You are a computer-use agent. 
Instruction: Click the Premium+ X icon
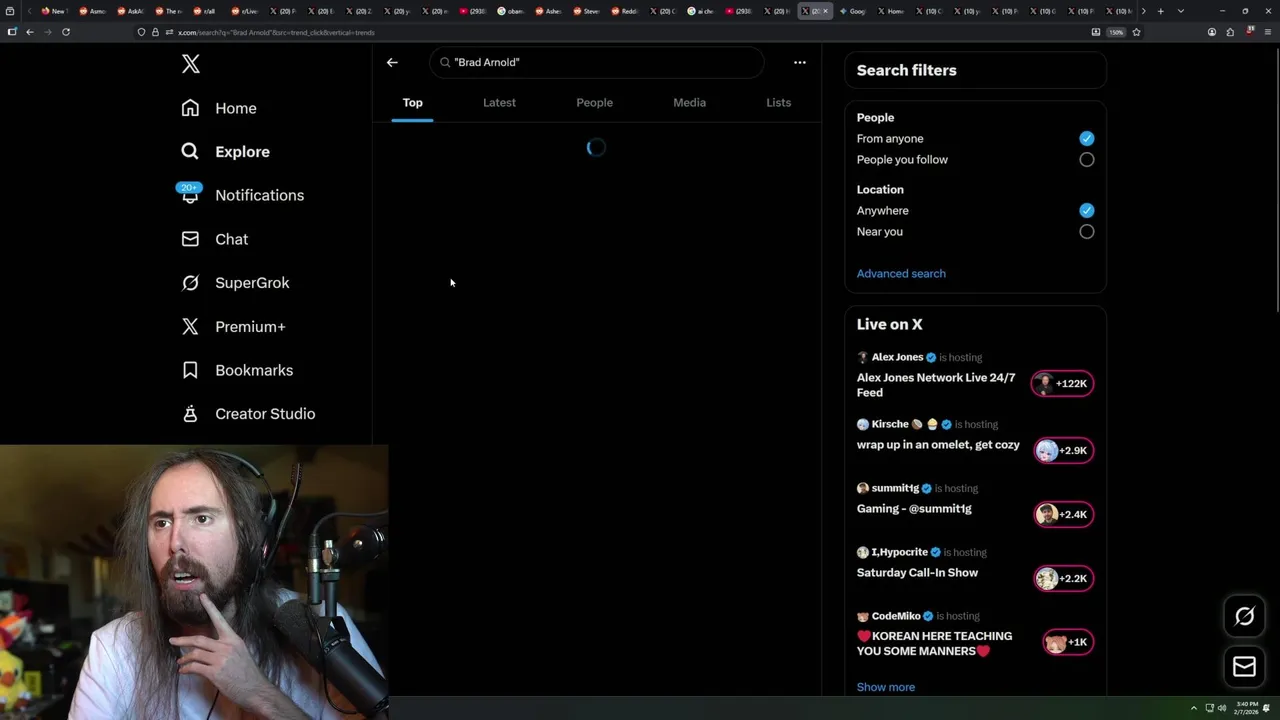(190, 326)
